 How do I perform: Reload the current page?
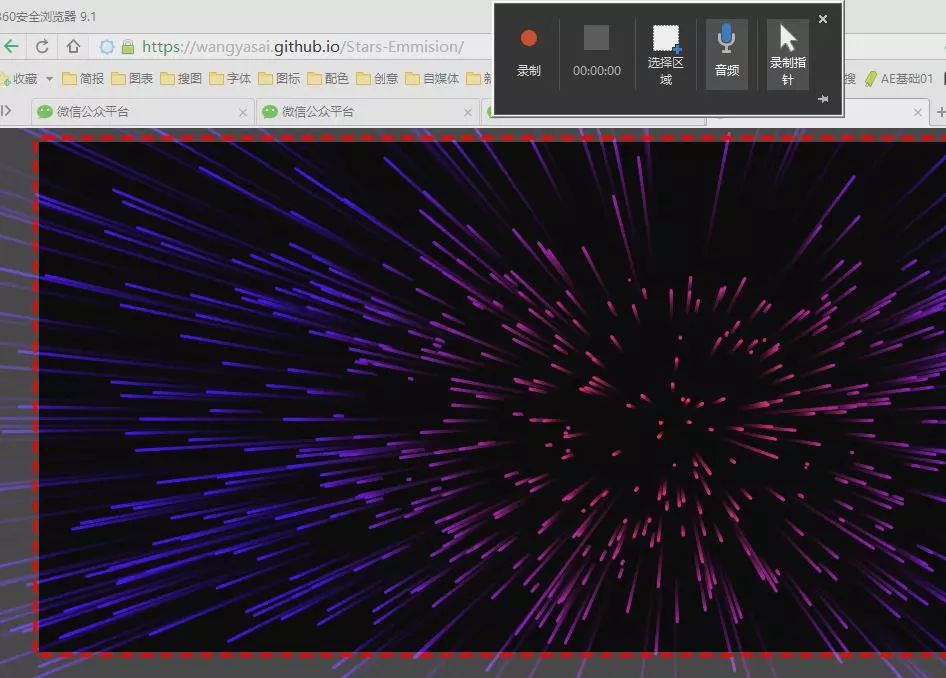coord(42,46)
